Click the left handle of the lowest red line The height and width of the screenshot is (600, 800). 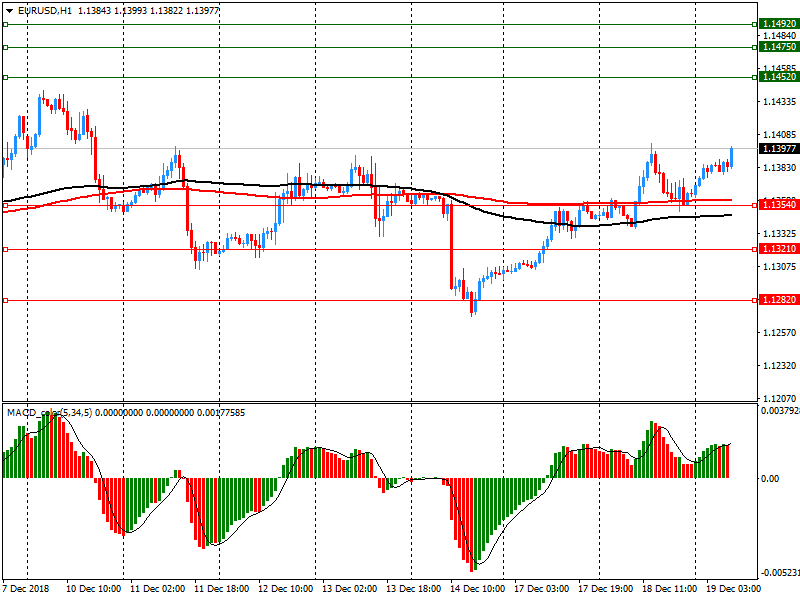coord(5,300)
